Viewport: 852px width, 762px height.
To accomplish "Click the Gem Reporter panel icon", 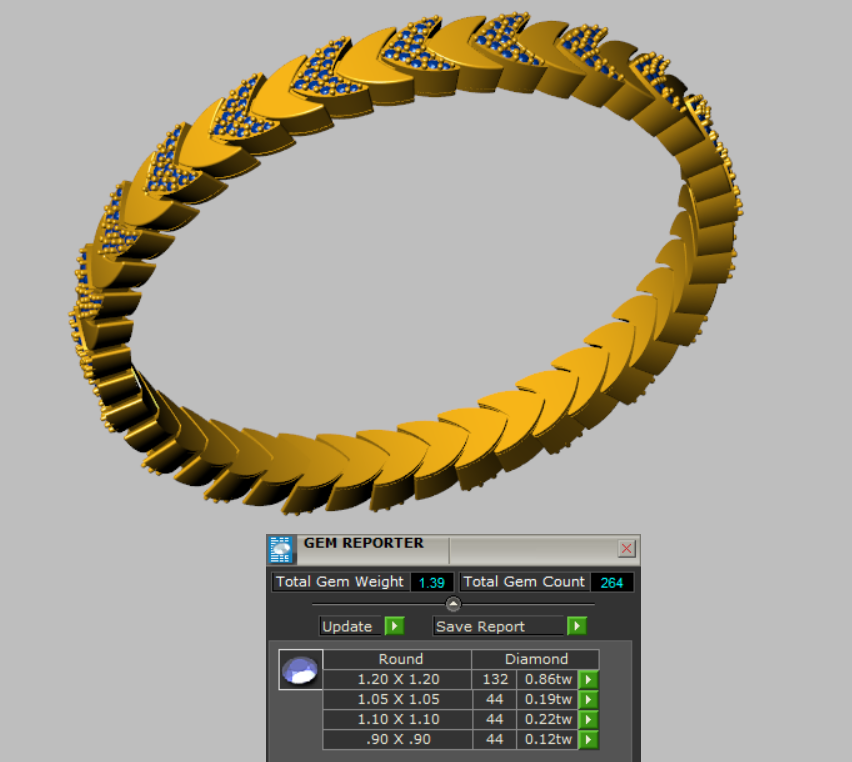I will click(x=281, y=550).
